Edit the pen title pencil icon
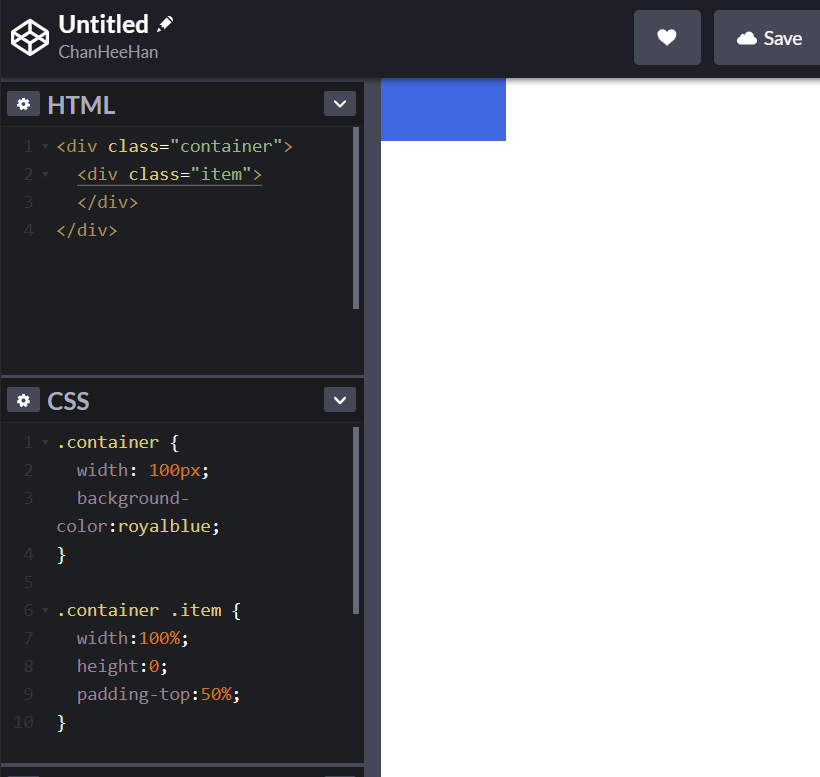820x777 pixels. pos(165,24)
